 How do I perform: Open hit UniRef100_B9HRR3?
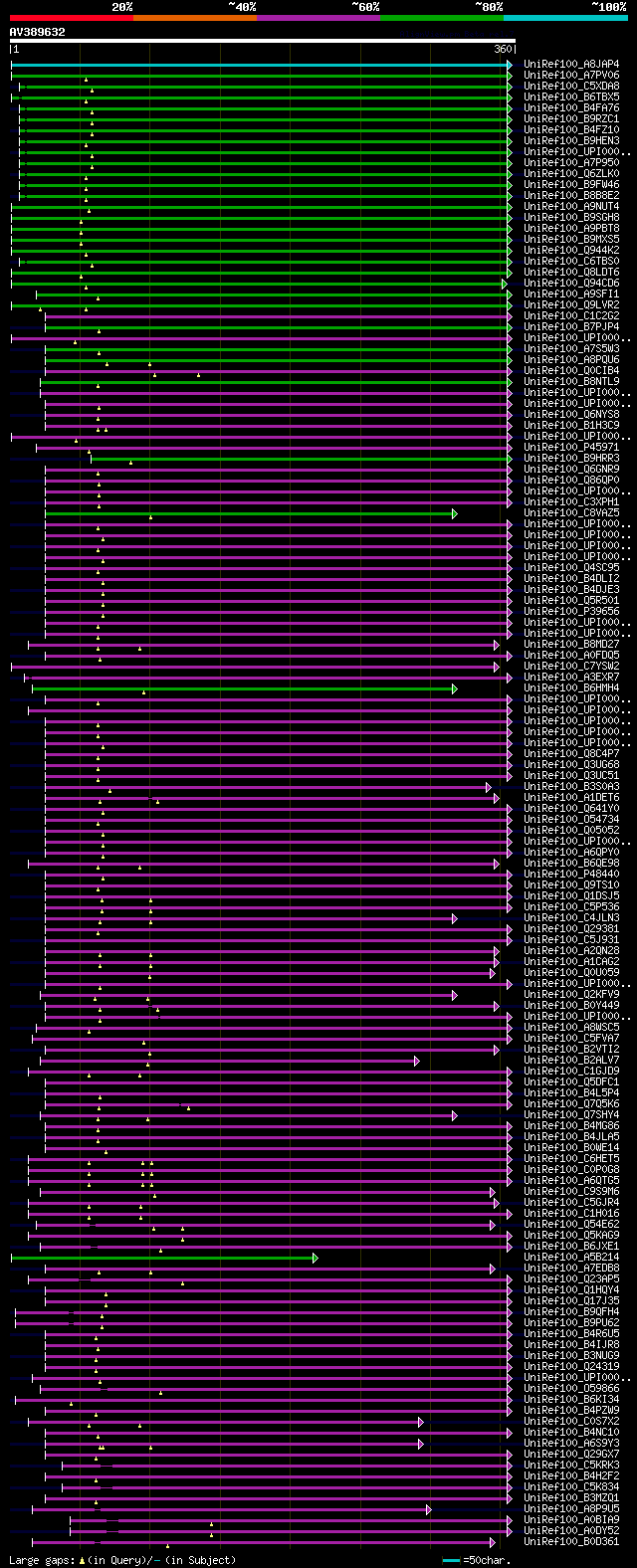571,459
